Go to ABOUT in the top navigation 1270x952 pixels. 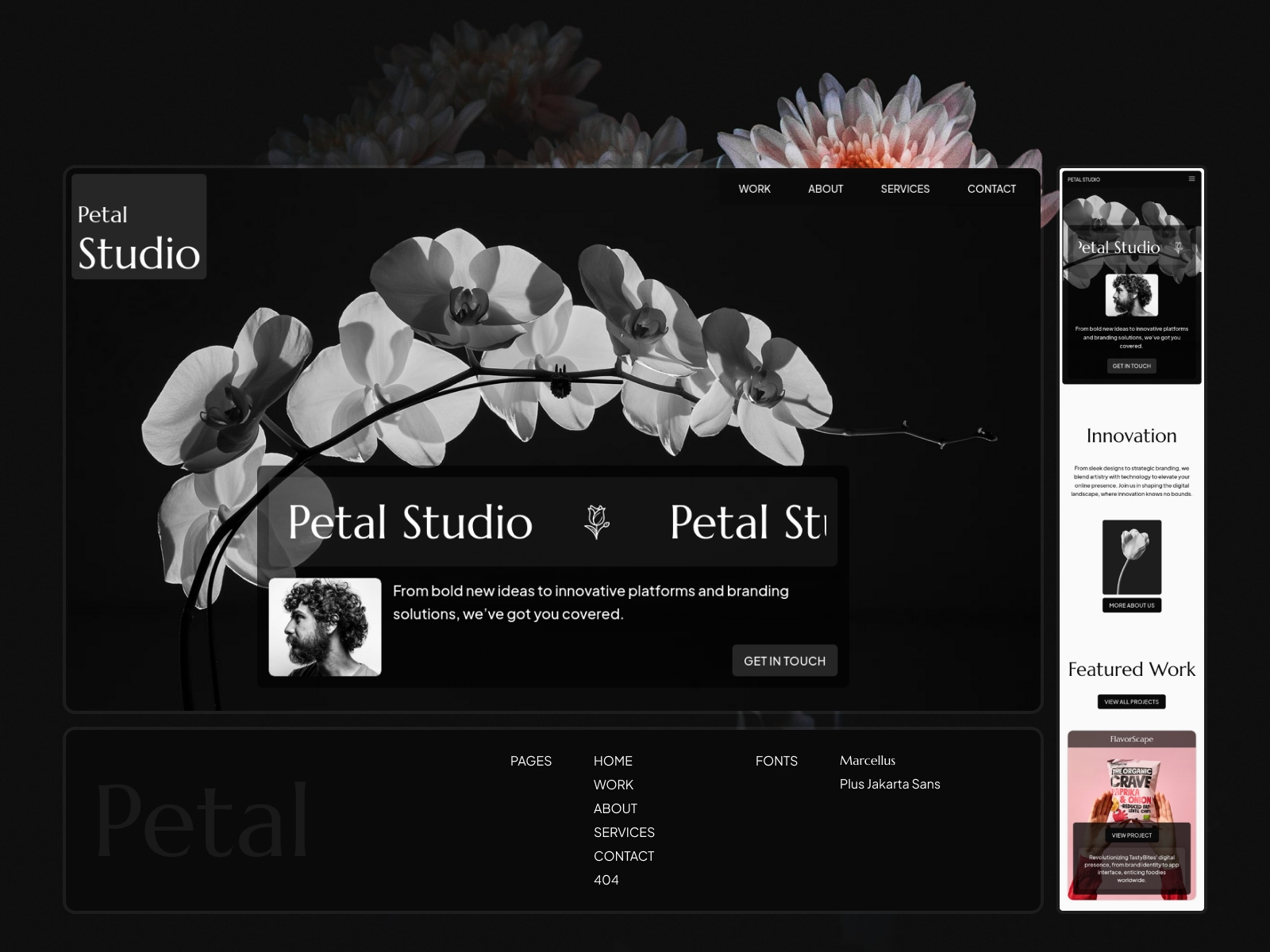pos(825,189)
